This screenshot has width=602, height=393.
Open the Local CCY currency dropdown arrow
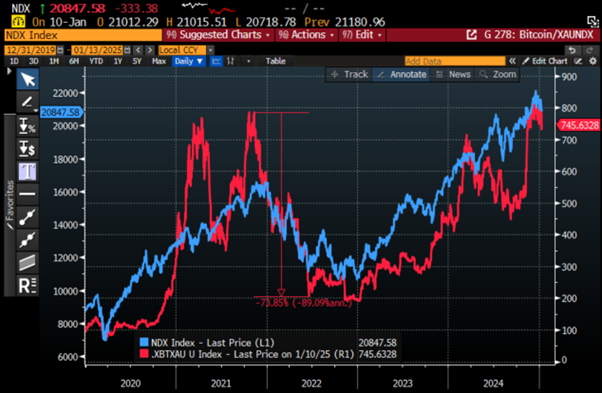(210, 50)
